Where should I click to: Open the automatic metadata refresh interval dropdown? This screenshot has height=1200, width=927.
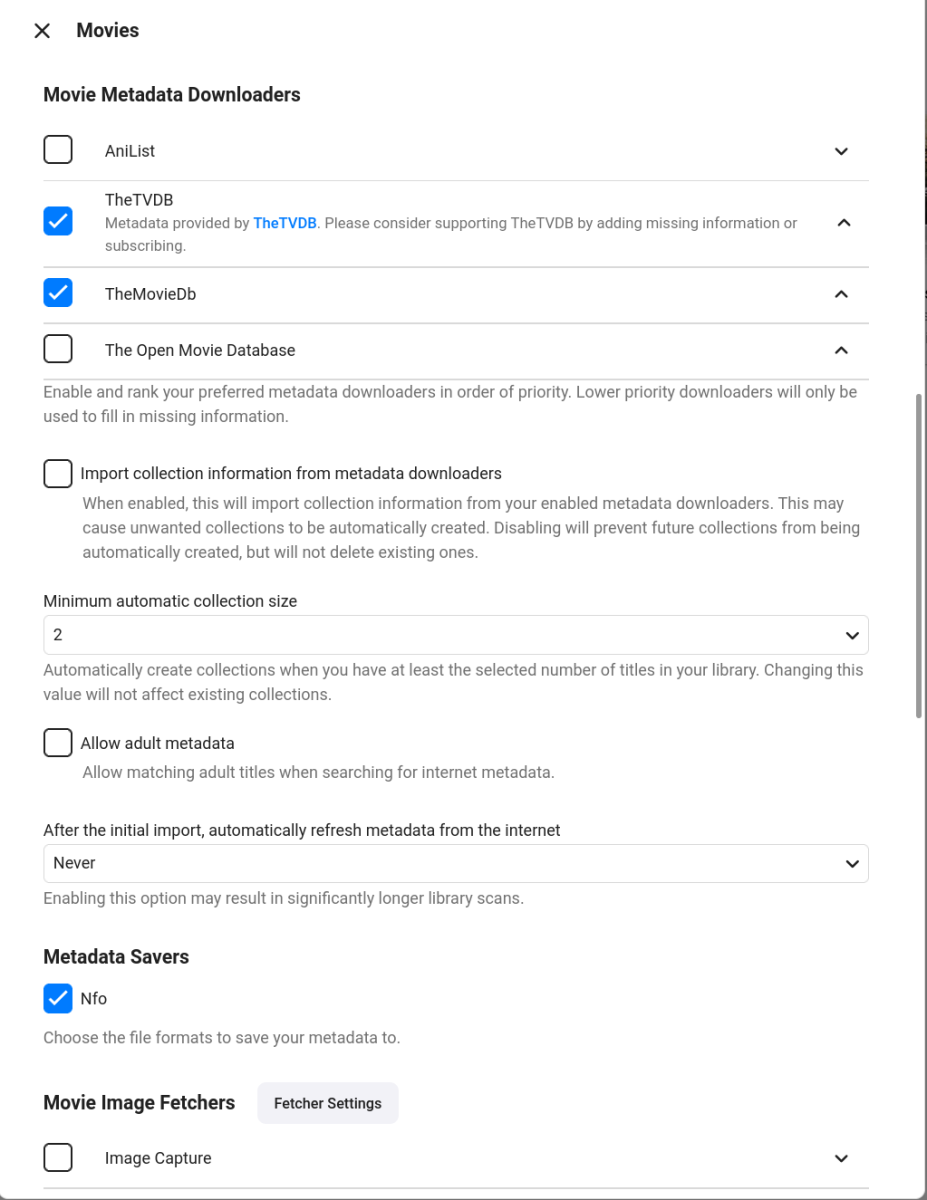click(x=455, y=863)
